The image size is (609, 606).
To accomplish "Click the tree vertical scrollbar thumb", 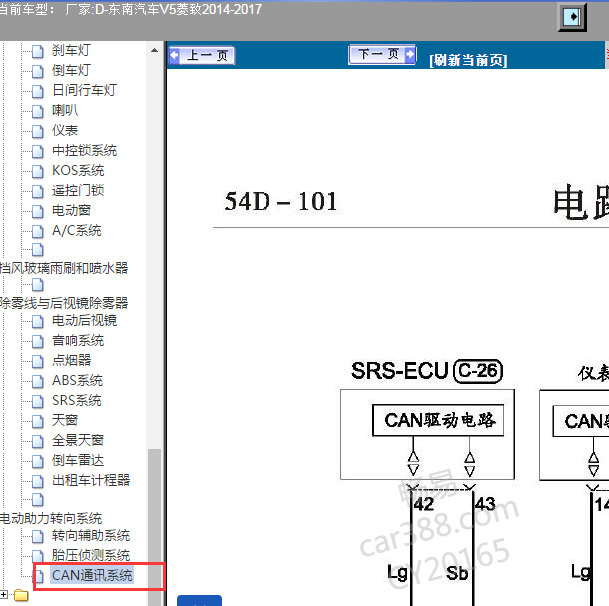I will [154, 526].
